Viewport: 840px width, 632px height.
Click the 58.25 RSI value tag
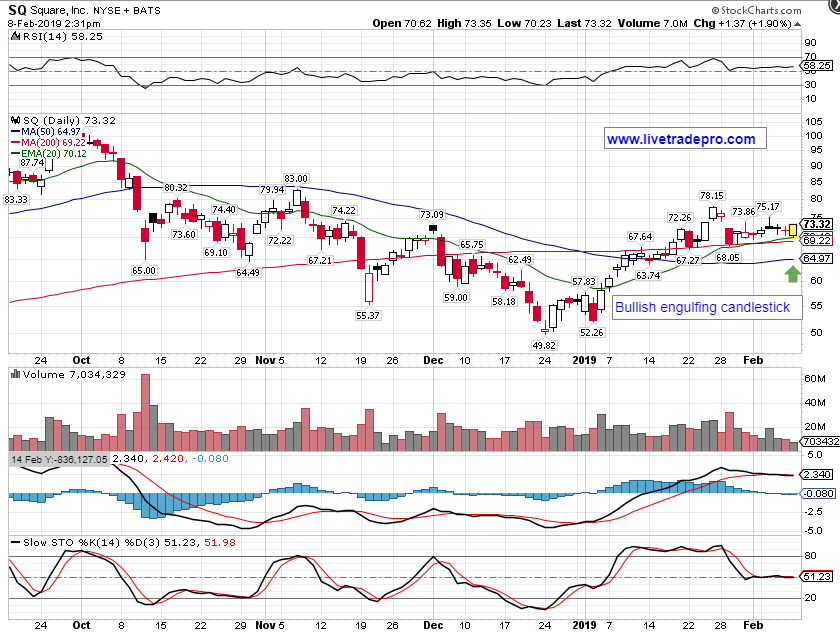coord(817,65)
